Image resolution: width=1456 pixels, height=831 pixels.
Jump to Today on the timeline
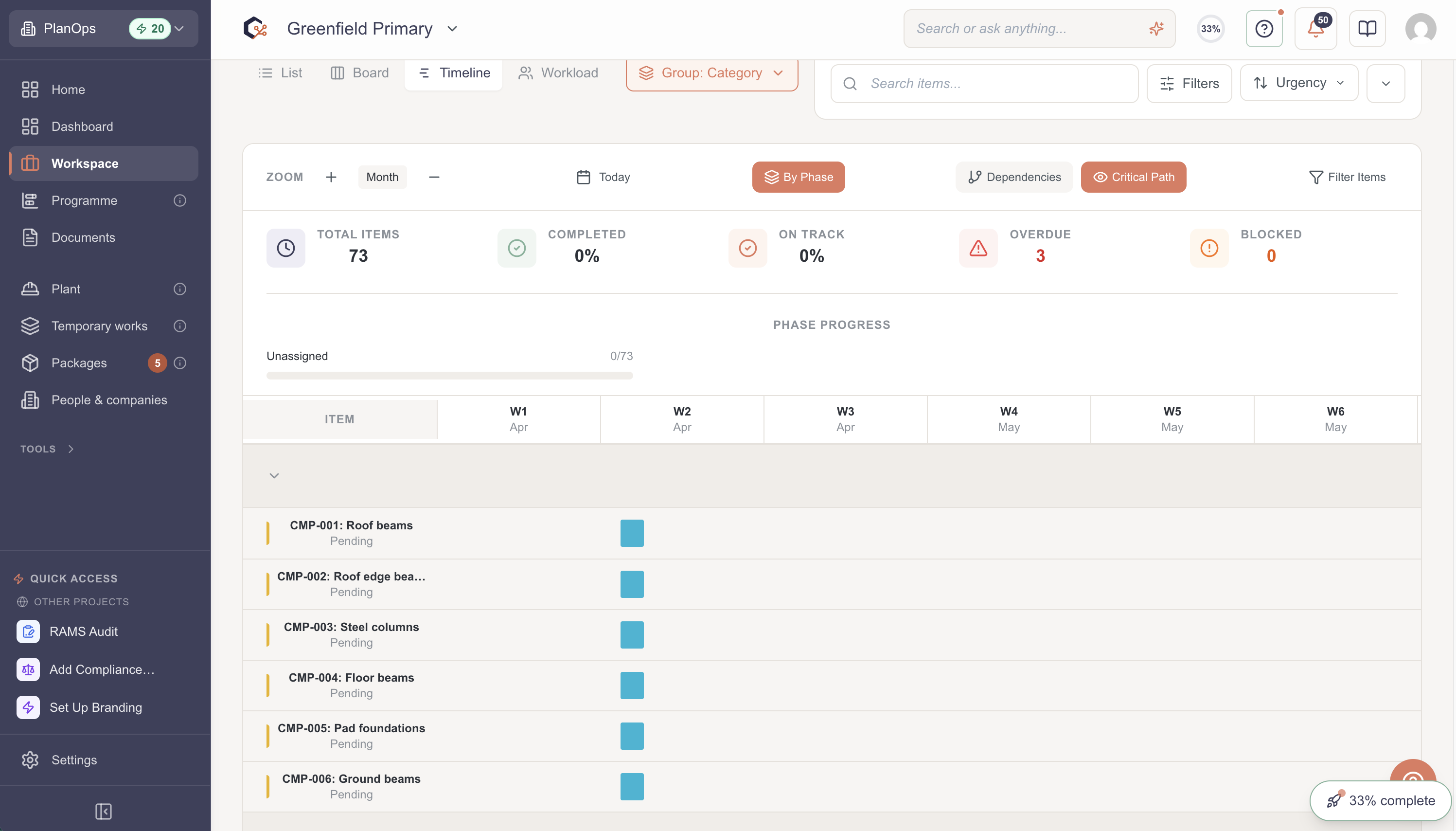point(603,177)
